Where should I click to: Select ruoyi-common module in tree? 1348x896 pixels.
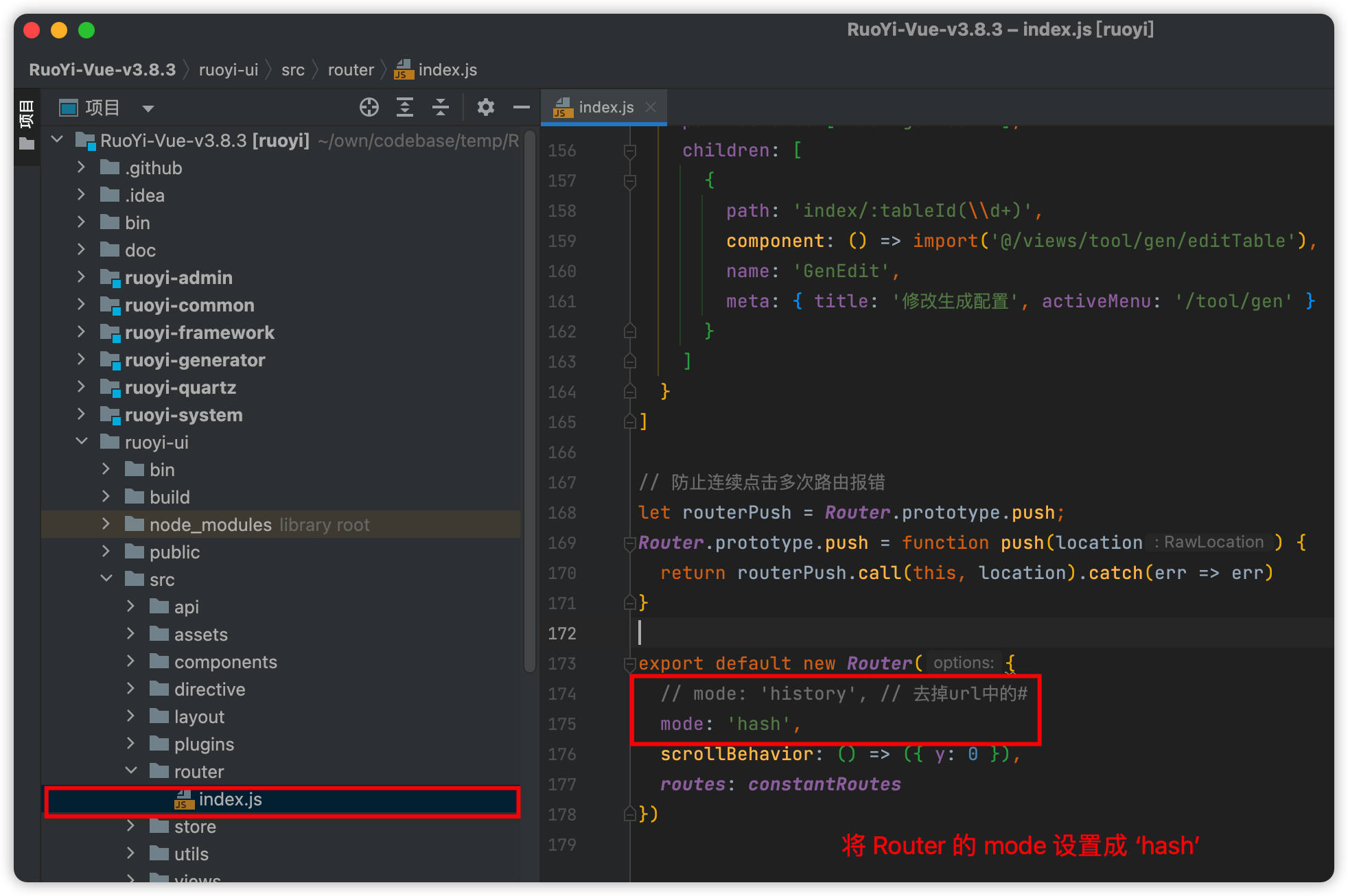pos(189,305)
